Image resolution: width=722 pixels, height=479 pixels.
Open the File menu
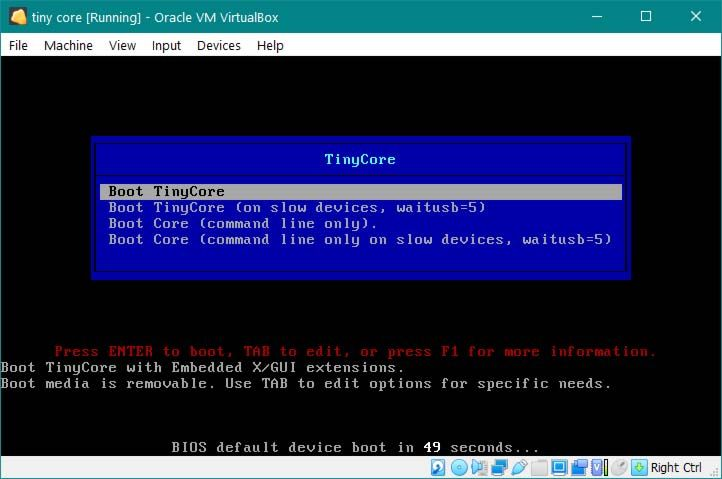[x=18, y=46]
